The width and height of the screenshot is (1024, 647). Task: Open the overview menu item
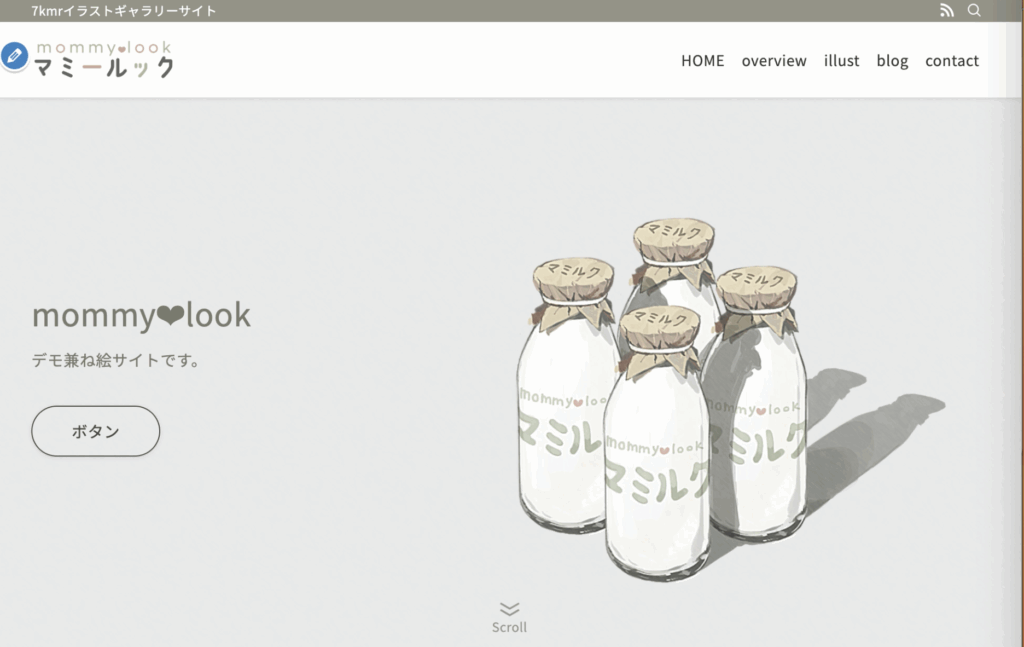[774, 61]
